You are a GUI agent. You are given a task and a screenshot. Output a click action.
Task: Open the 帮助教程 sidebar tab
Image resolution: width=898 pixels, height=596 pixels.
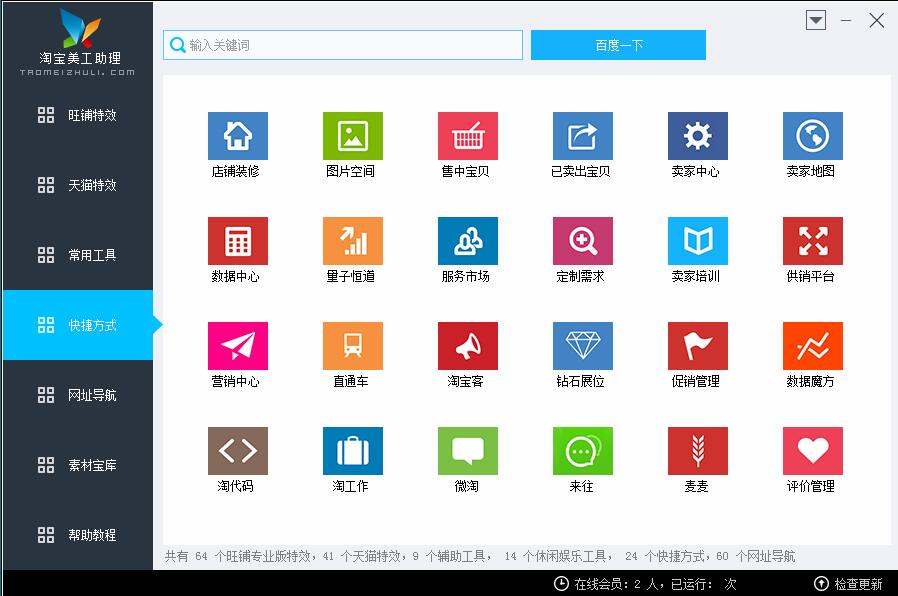pos(78,535)
